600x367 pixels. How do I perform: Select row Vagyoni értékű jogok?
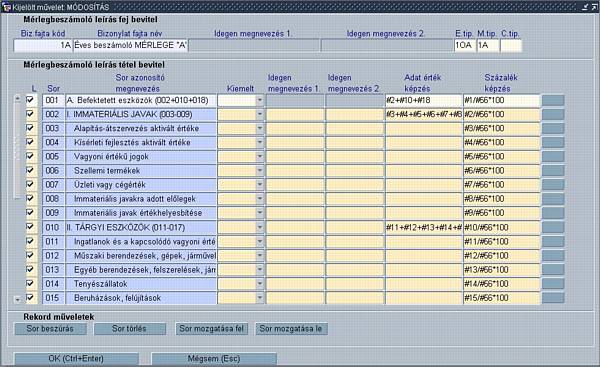pos(141,157)
